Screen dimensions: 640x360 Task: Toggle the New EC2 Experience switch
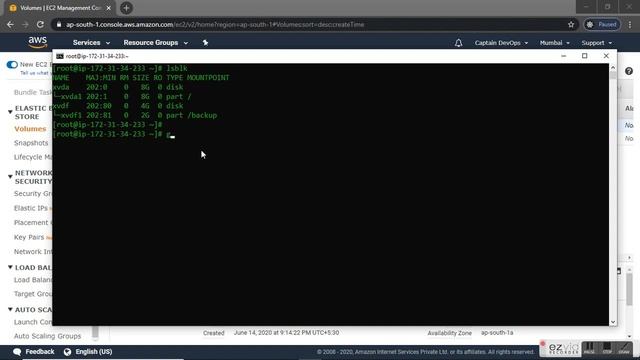click(12, 64)
